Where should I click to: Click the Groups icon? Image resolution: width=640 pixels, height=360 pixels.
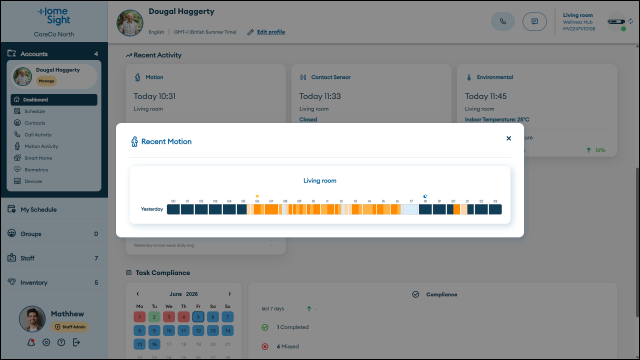(11, 233)
